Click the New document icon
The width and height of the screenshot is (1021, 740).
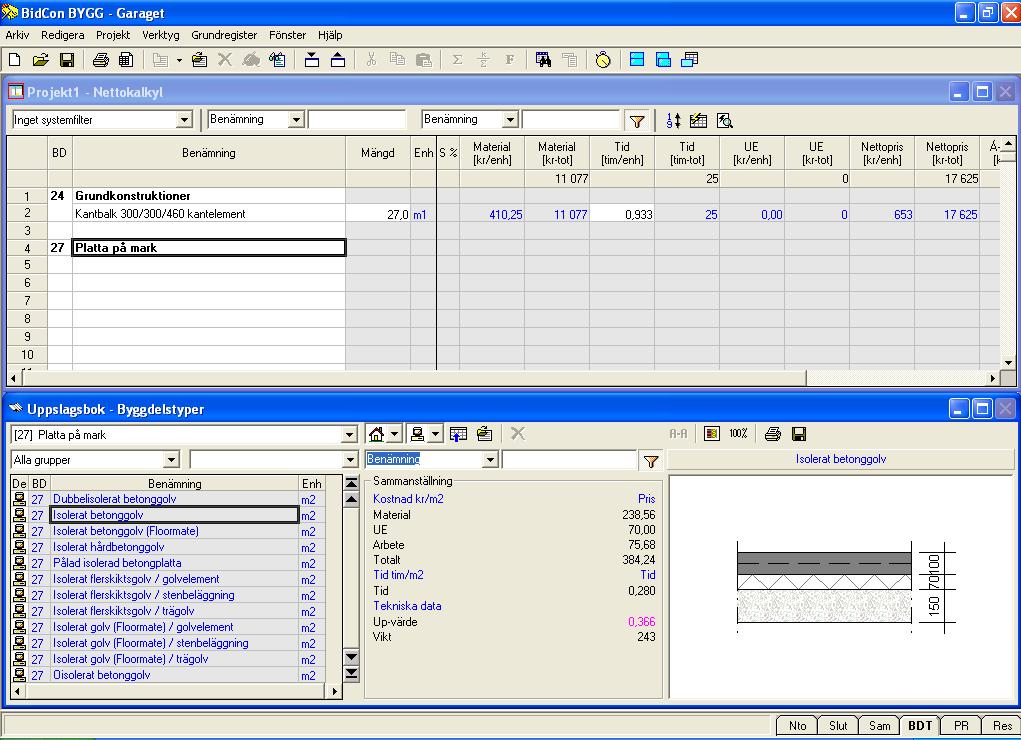coord(14,60)
